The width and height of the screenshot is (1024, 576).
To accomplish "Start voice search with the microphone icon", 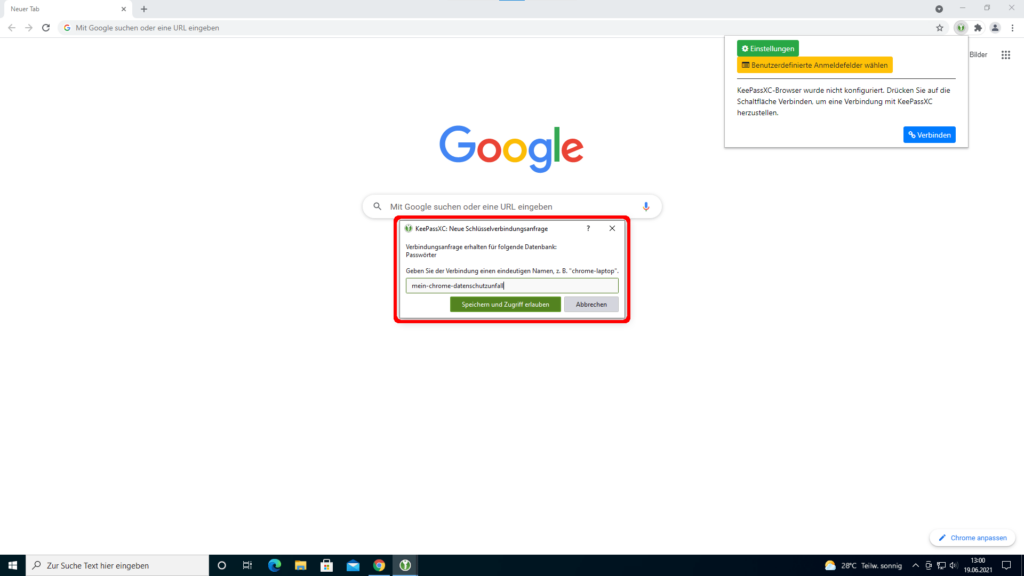I will click(646, 206).
